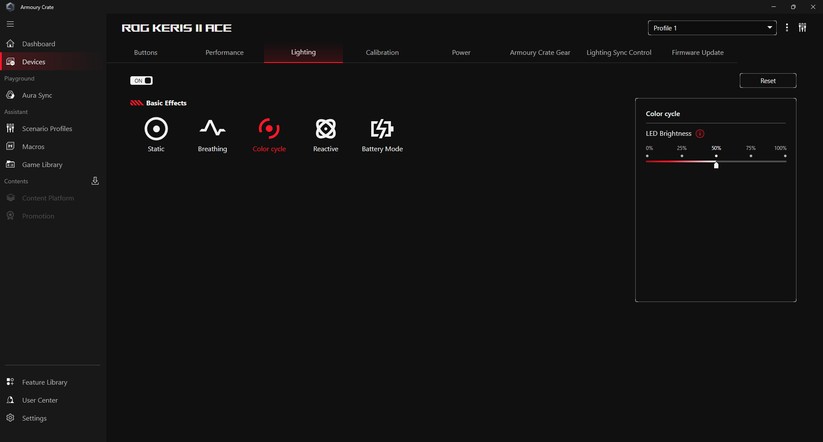The width and height of the screenshot is (823, 442).
Task: Open Scenario Profiles label in sidebar
Action: coord(47,129)
